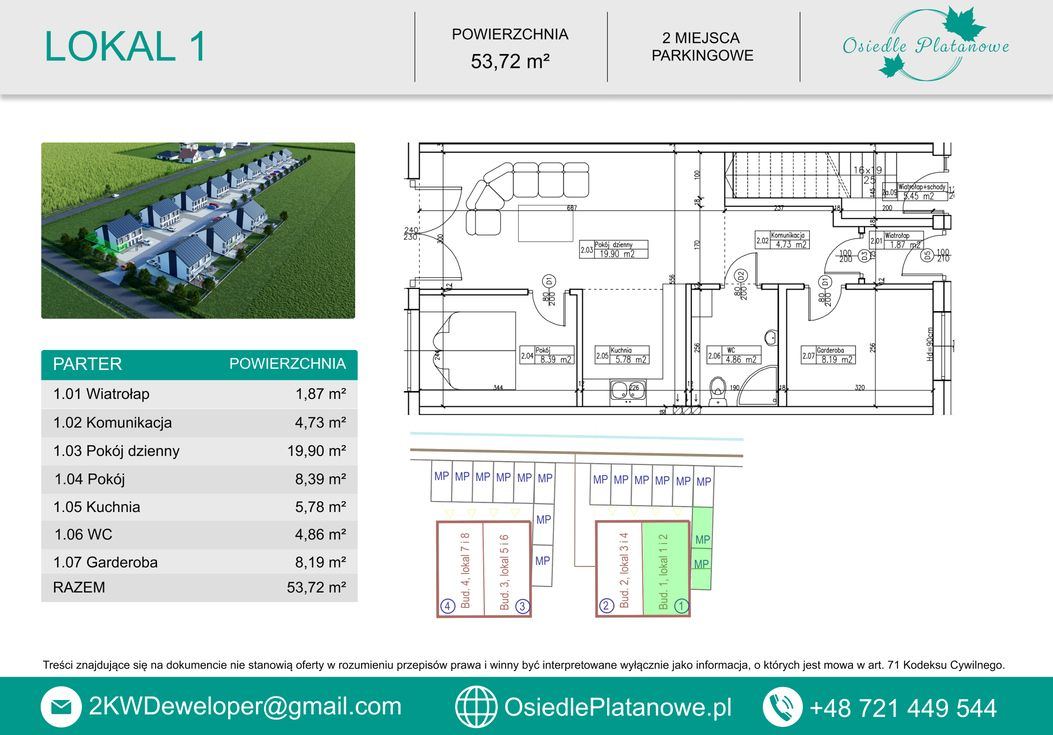The height and width of the screenshot is (735, 1053).
Task: Click the toilet drawing in the WC
Action: [x=718, y=392]
